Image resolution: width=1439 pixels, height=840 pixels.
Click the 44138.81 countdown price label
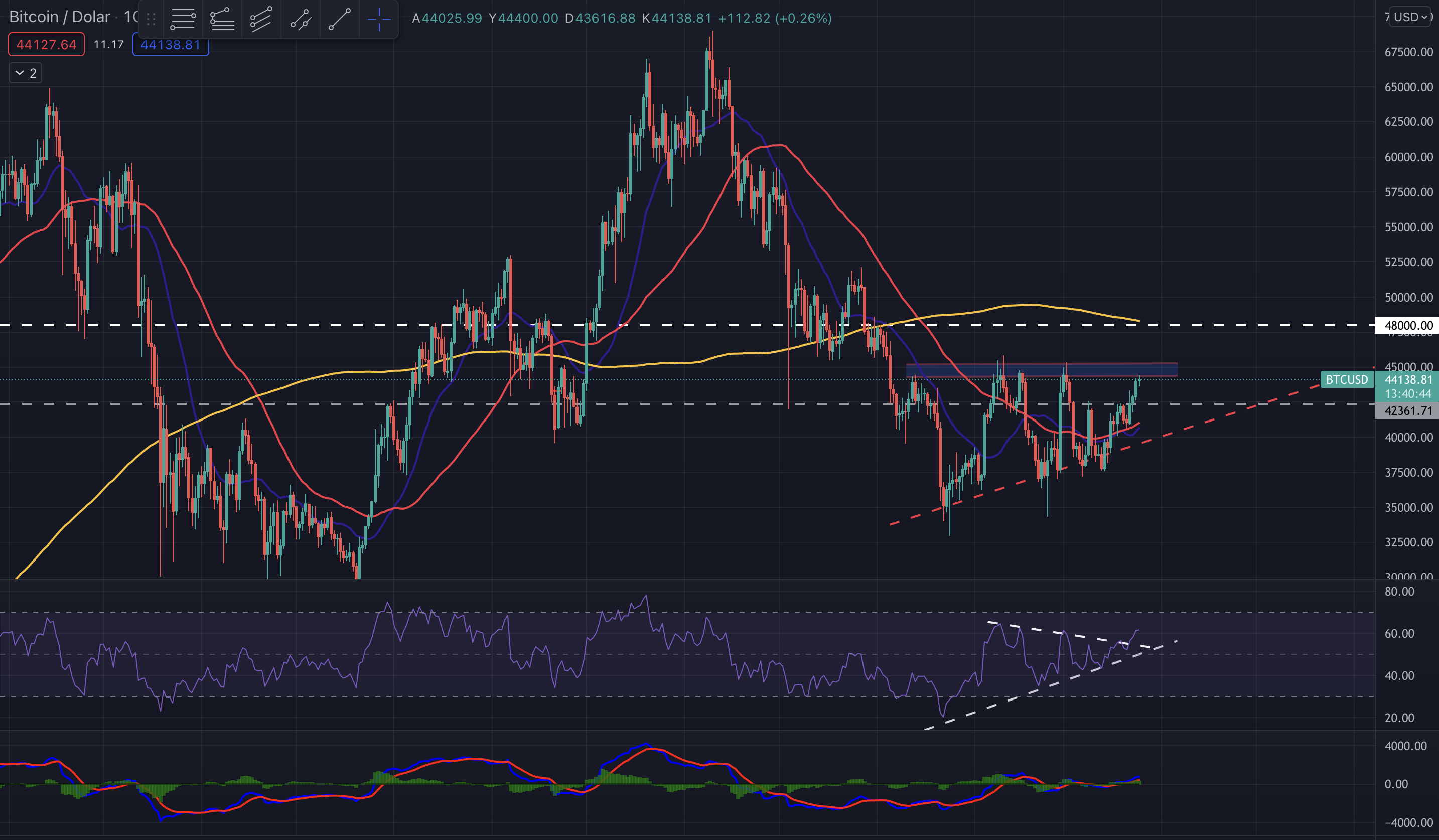click(1407, 386)
